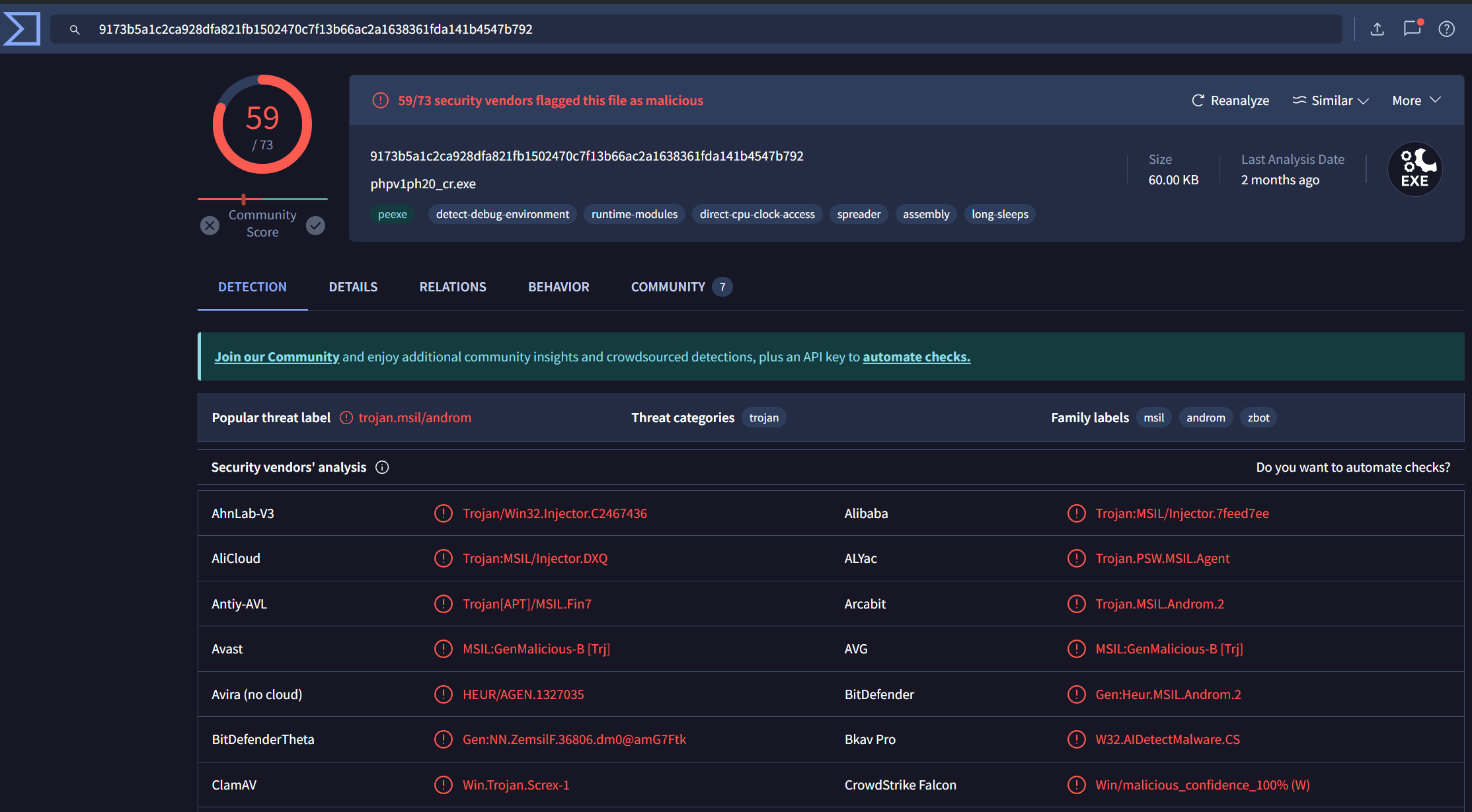Vote harmless with the check icon
The height and width of the screenshot is (812, 1472).
click(x=316, y=225)
